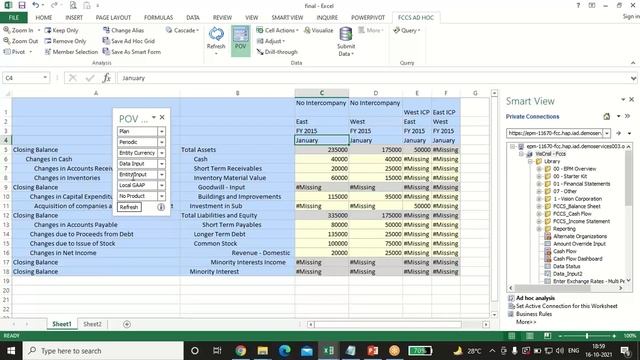Click the Smart View home icon
Viewport: 640px width, 360px height.
607,116
